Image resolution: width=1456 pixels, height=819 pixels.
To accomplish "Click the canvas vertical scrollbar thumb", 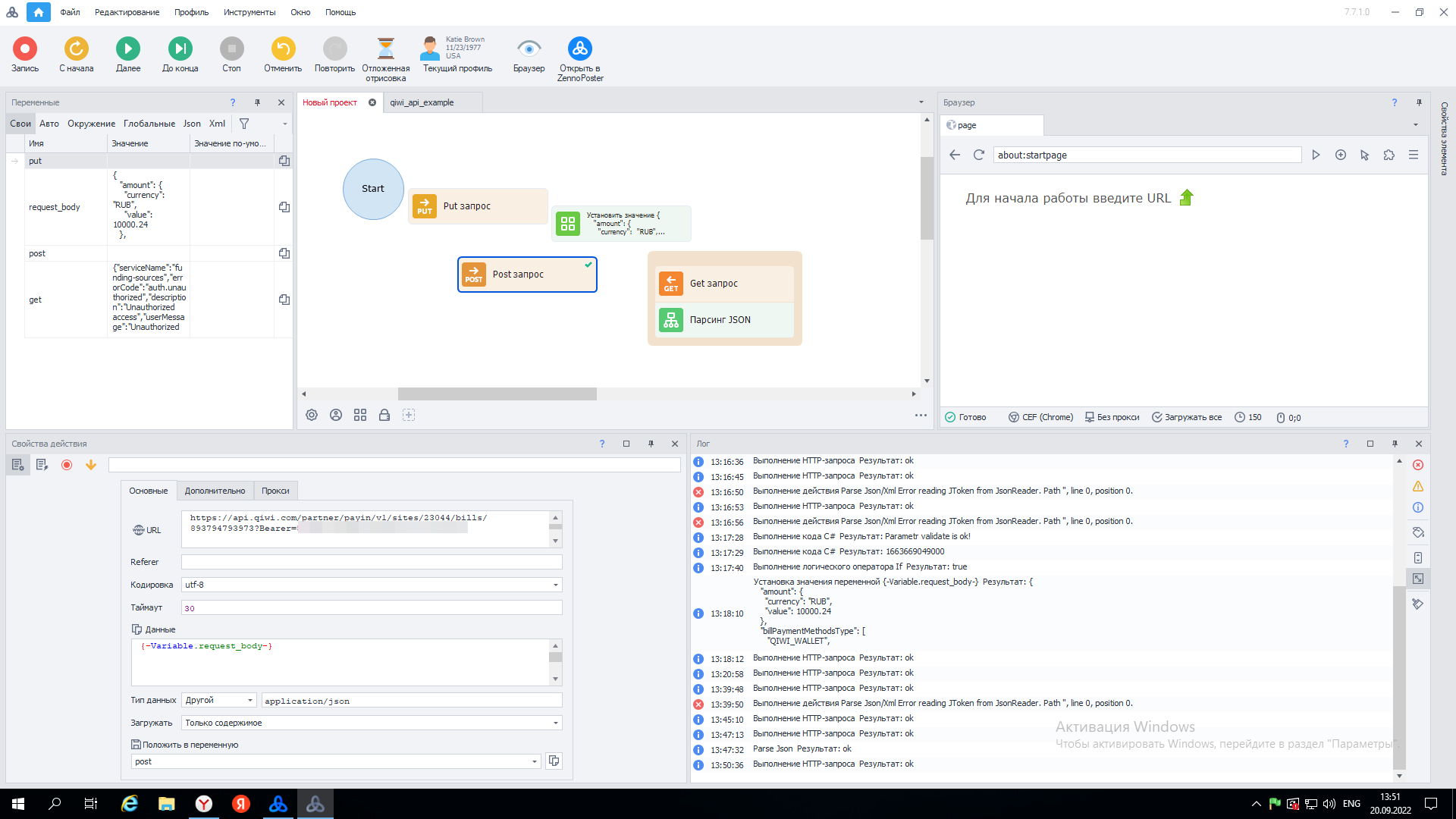I will coord(927,198).
